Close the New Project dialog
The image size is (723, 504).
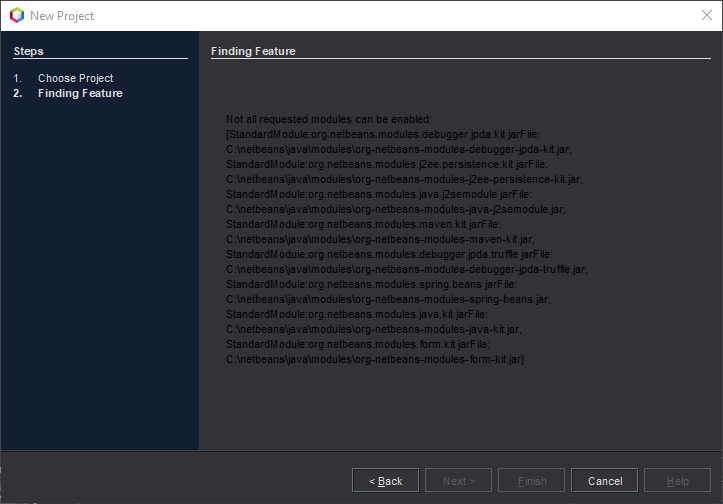point(706,15)
